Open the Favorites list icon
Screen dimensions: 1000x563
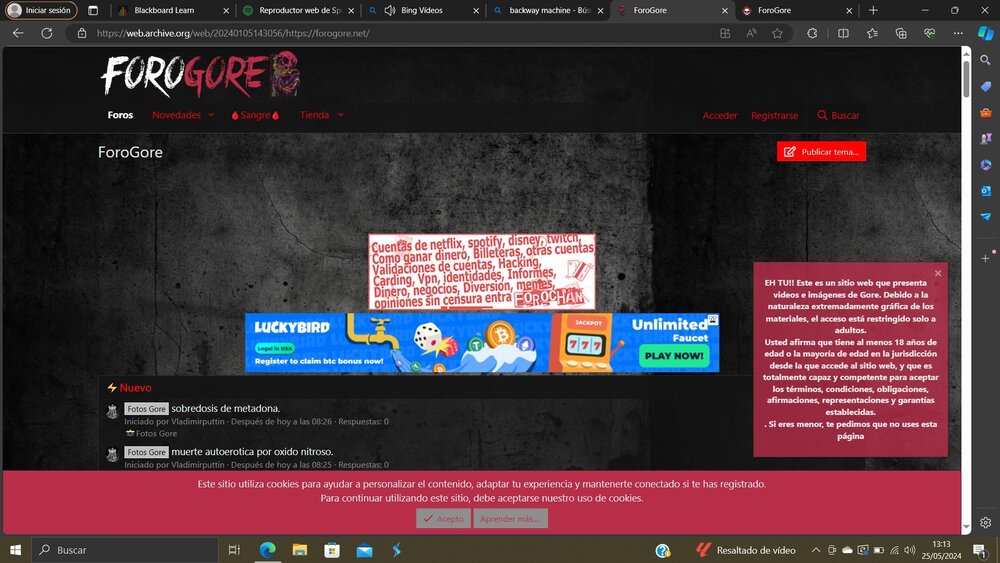pos(872,33)
